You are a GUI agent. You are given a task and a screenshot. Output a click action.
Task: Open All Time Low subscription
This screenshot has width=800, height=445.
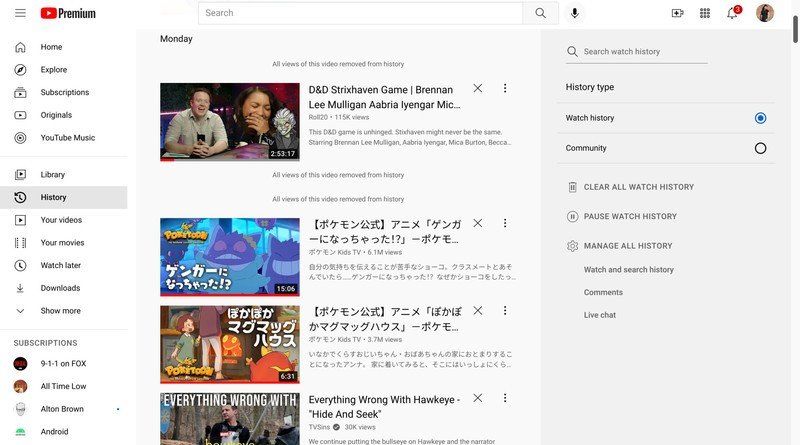coord(64,386)
